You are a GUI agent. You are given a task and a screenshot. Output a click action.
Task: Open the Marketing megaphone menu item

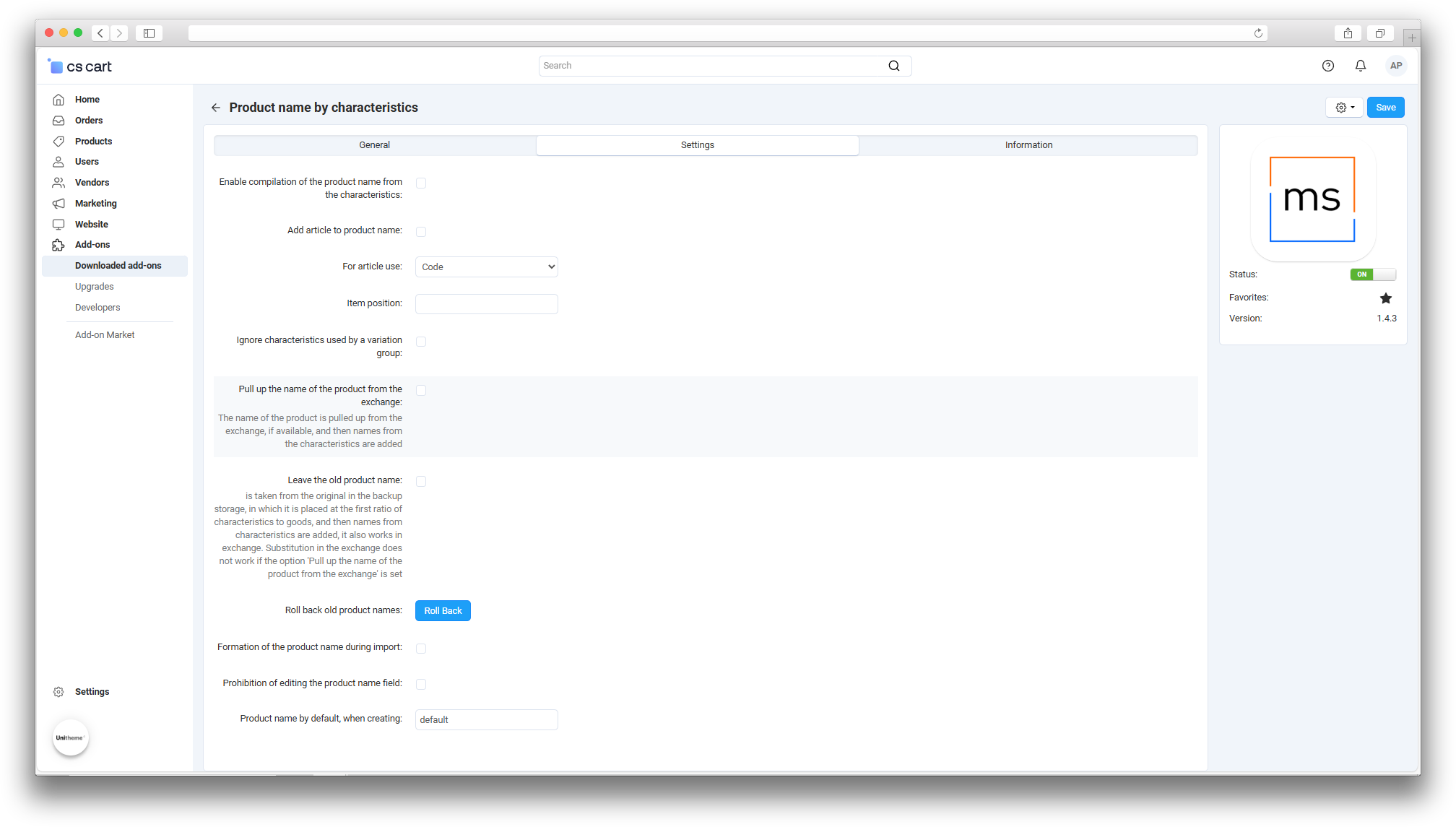(95, 204)
